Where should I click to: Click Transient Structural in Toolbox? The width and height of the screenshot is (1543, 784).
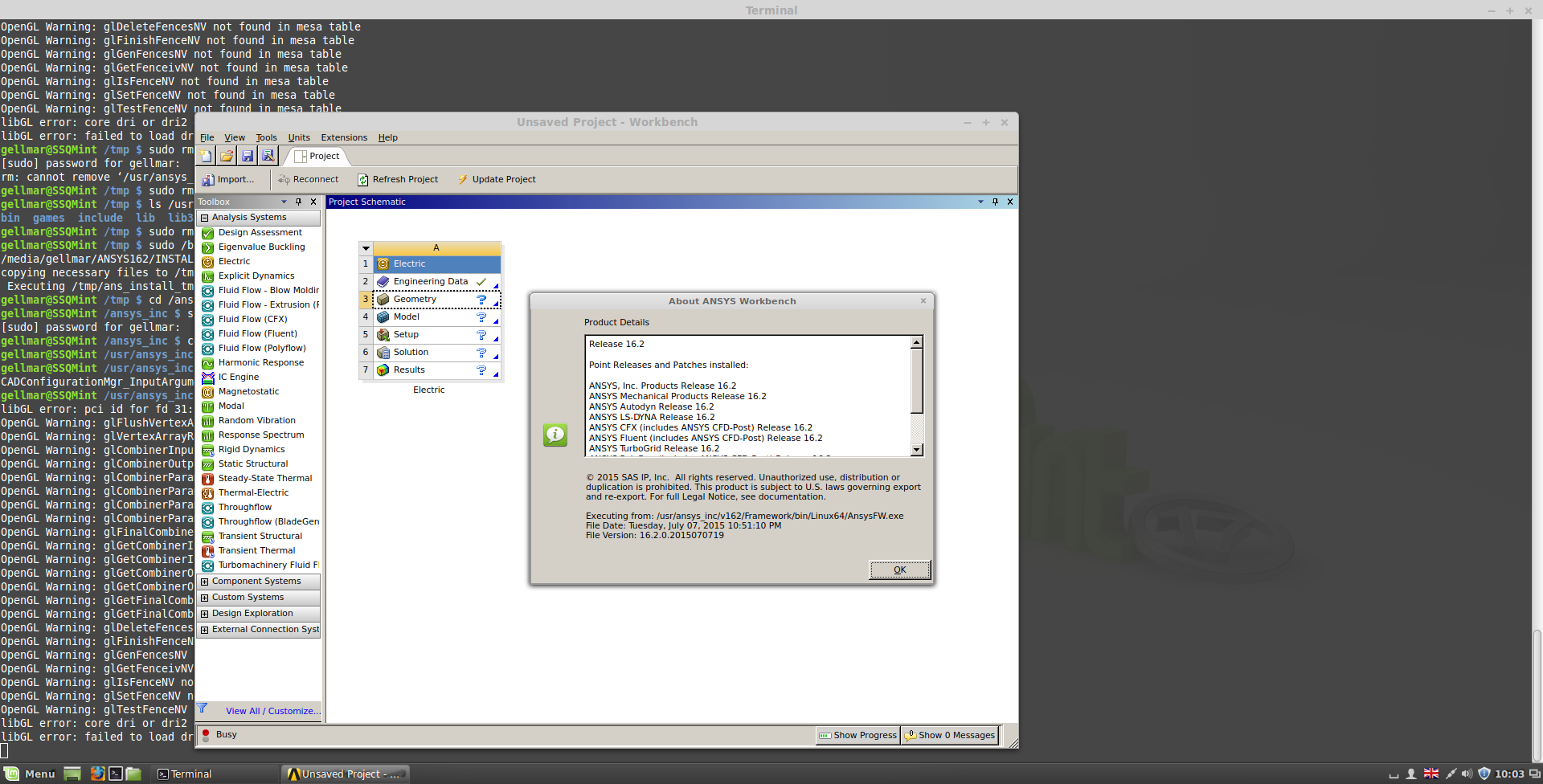pyautogui.click(x=260, y=537)
